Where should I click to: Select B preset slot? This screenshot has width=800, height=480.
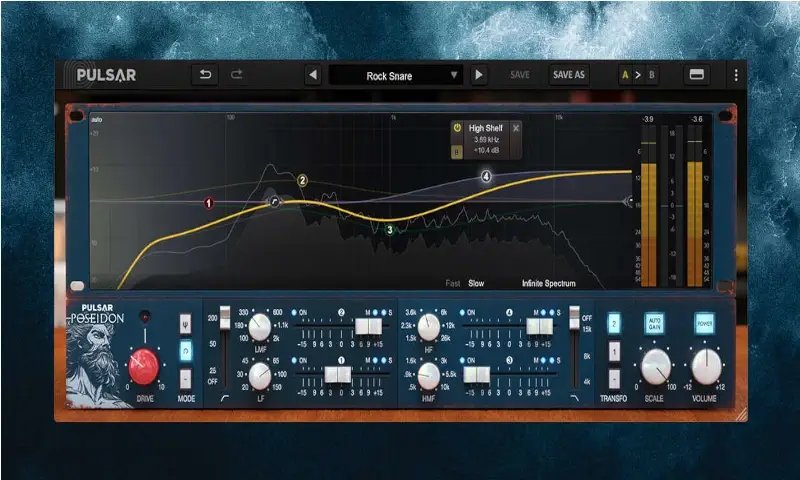pos(652,75)
